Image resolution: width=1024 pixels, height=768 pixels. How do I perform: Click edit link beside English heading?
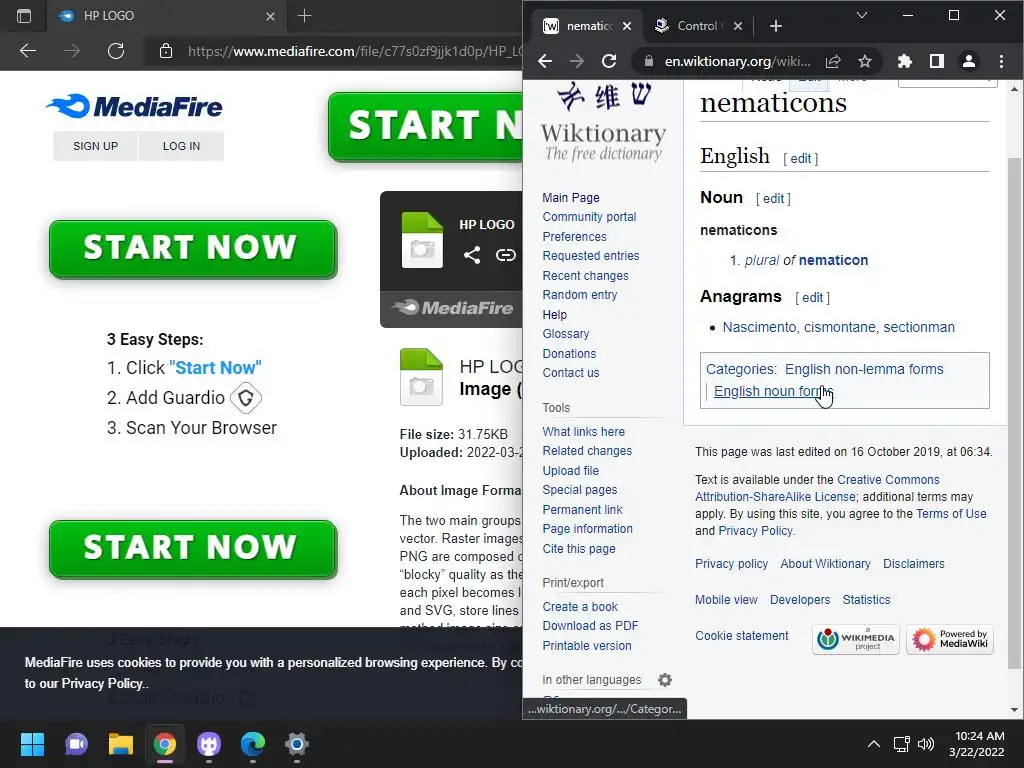click(x=801, y=159)
